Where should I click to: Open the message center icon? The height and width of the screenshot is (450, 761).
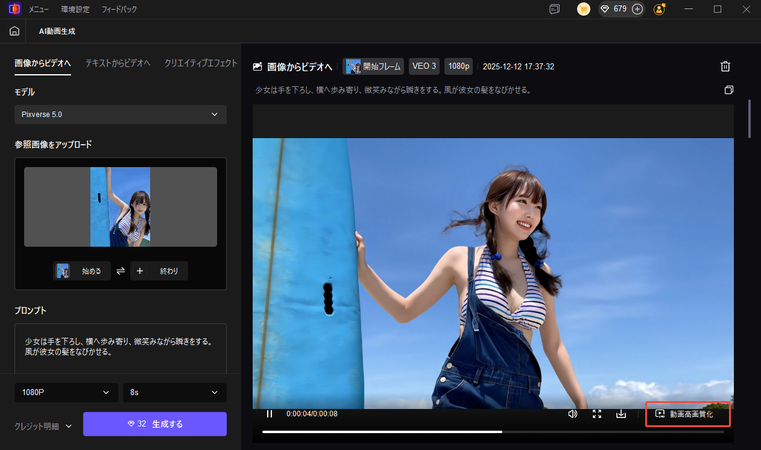coord(554,9)
